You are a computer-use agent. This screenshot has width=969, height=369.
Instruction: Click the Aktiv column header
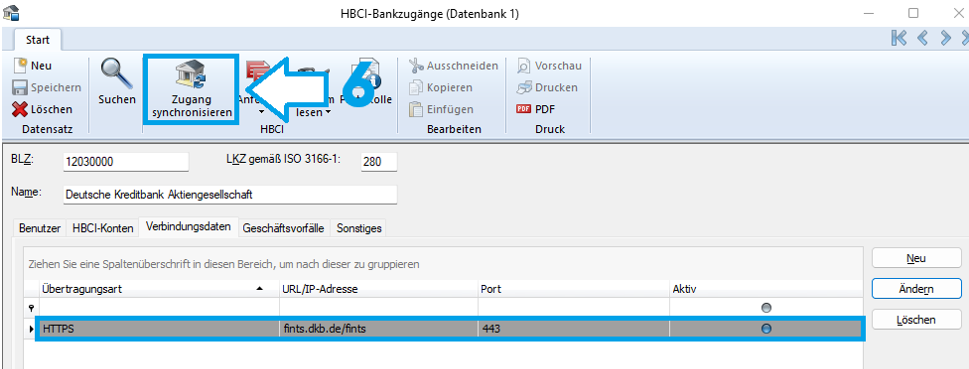766,289
